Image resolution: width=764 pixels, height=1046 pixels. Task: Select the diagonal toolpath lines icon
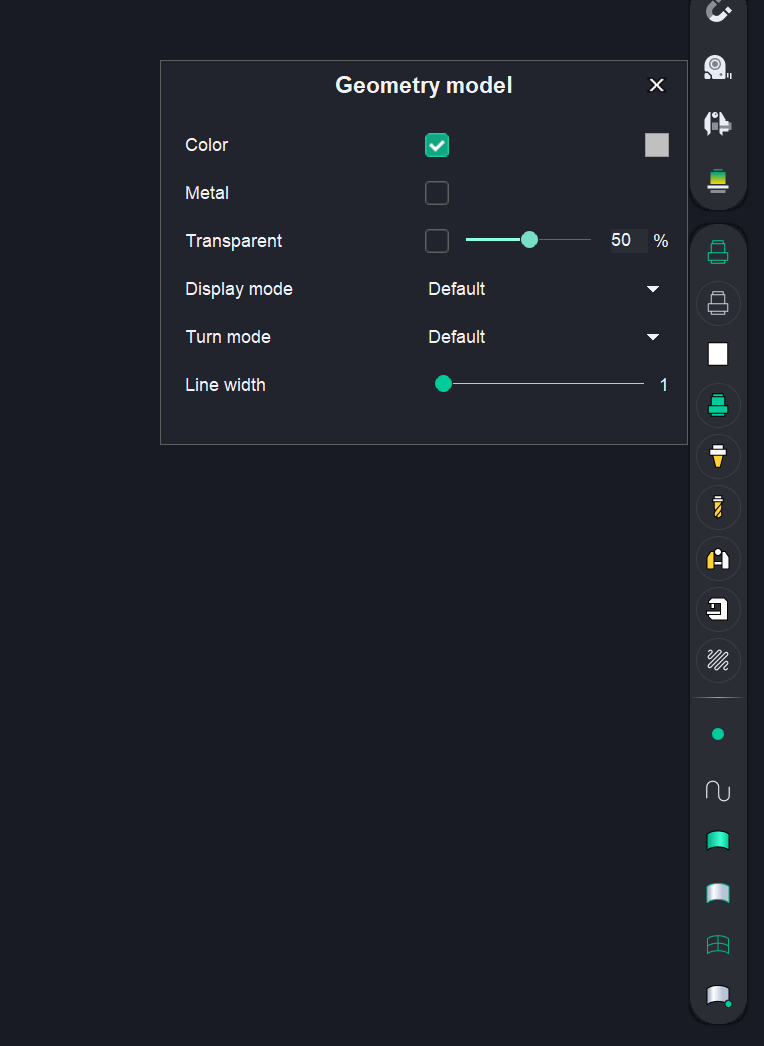point(718,660)
